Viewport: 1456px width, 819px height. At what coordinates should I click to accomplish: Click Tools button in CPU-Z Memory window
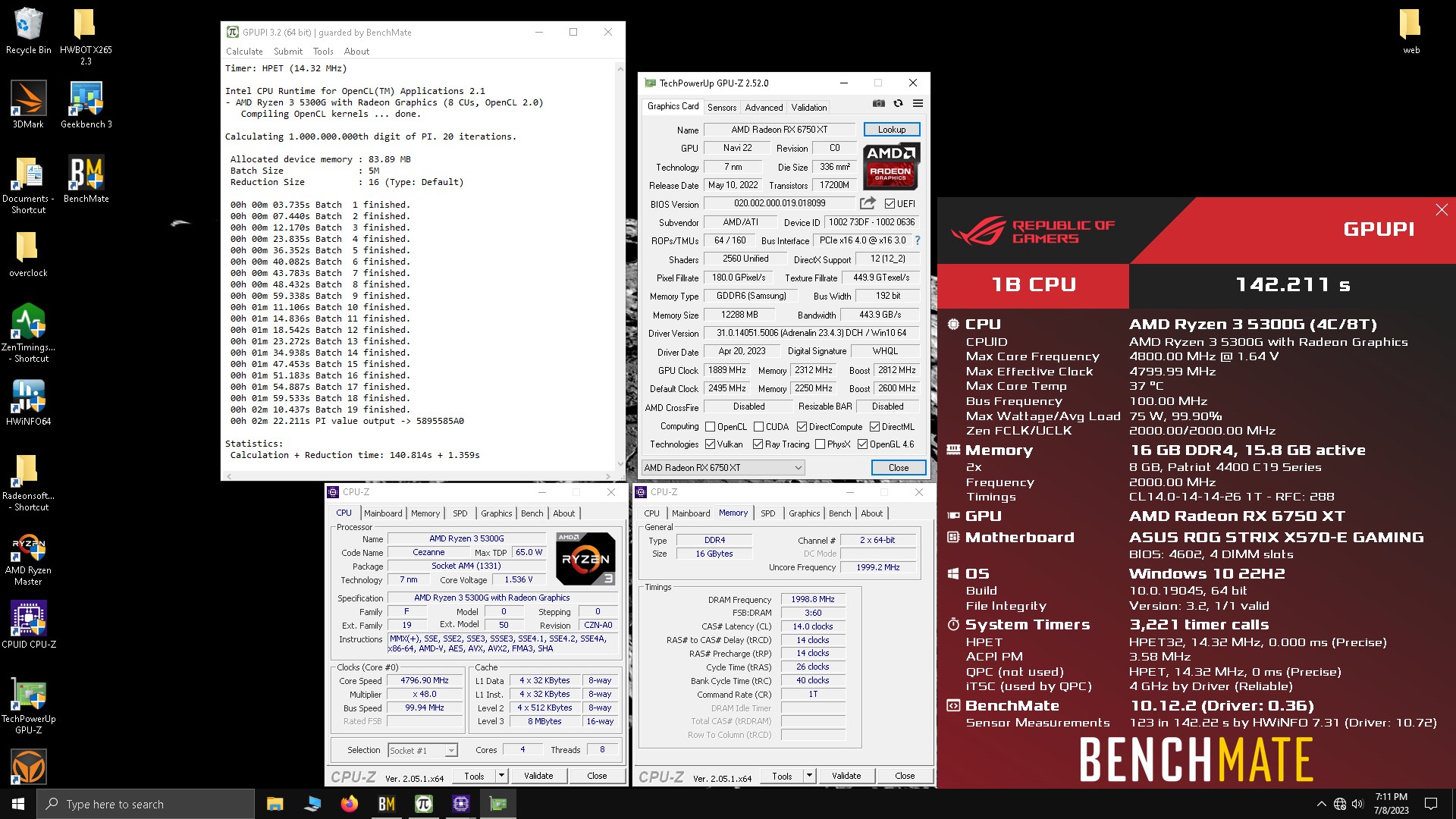[x=782, y=776]
